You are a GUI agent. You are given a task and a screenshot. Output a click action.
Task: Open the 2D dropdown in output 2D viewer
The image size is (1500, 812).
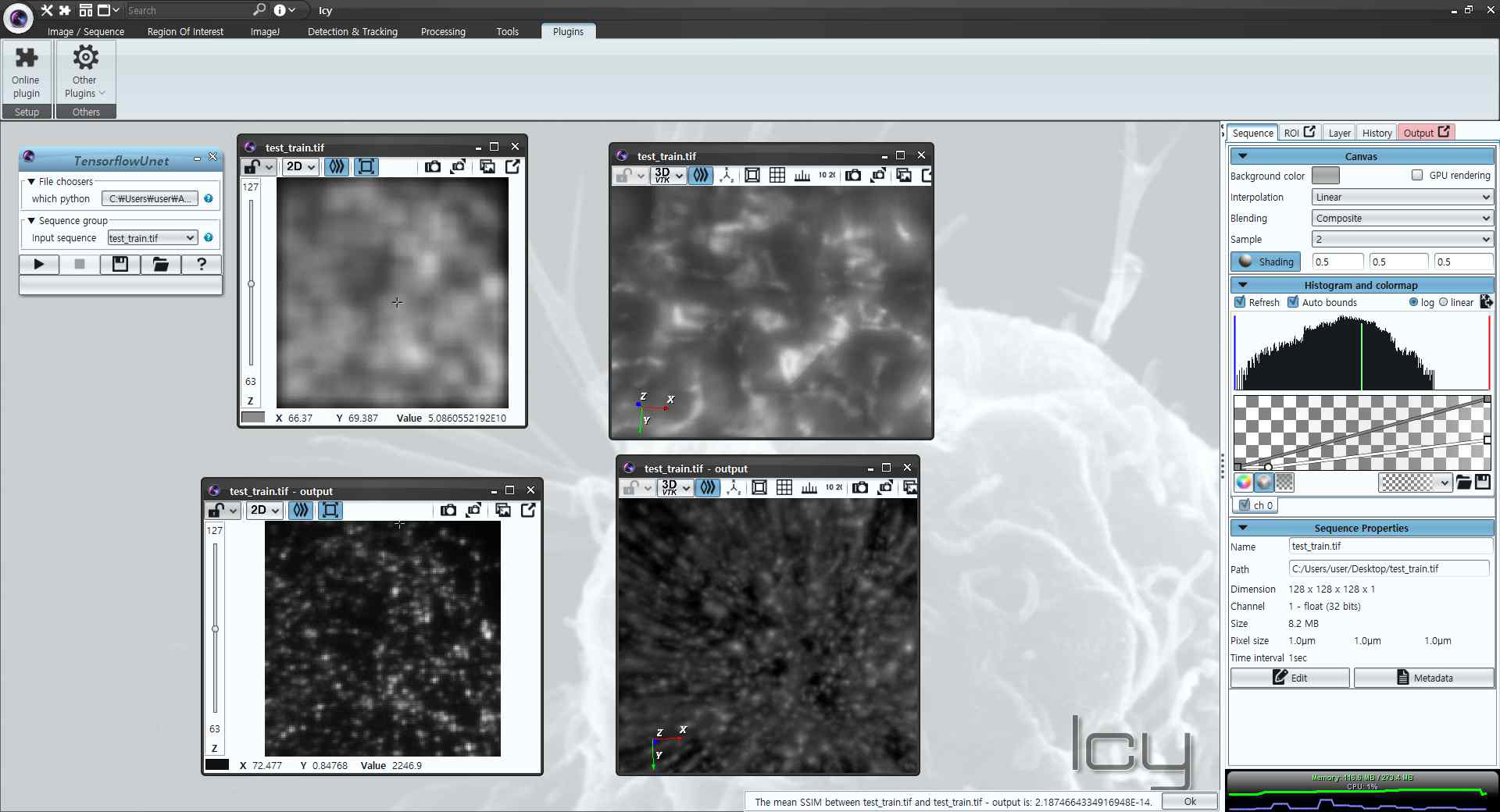(264, 511)
